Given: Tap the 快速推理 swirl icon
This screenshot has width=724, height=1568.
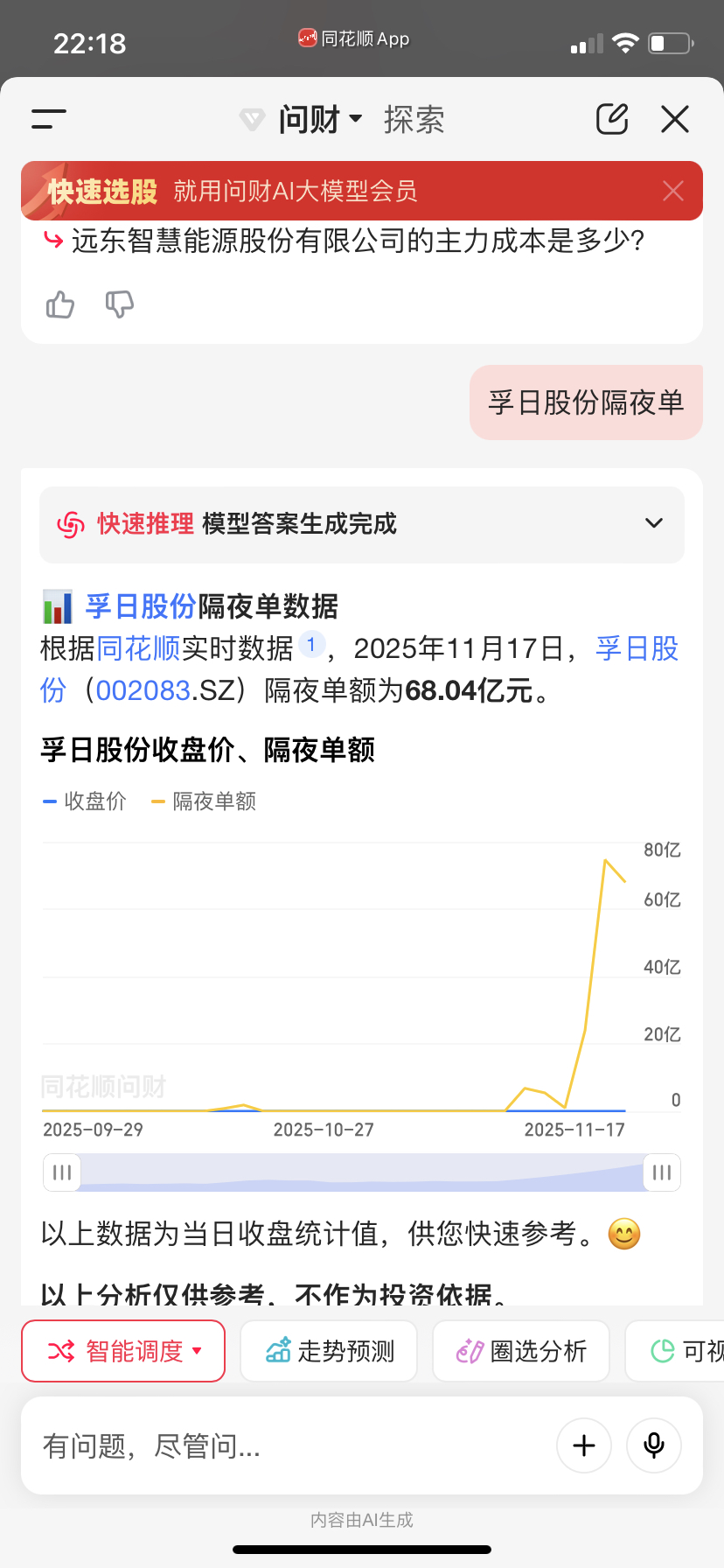Looking at the screenshot, I should [71, 524].
